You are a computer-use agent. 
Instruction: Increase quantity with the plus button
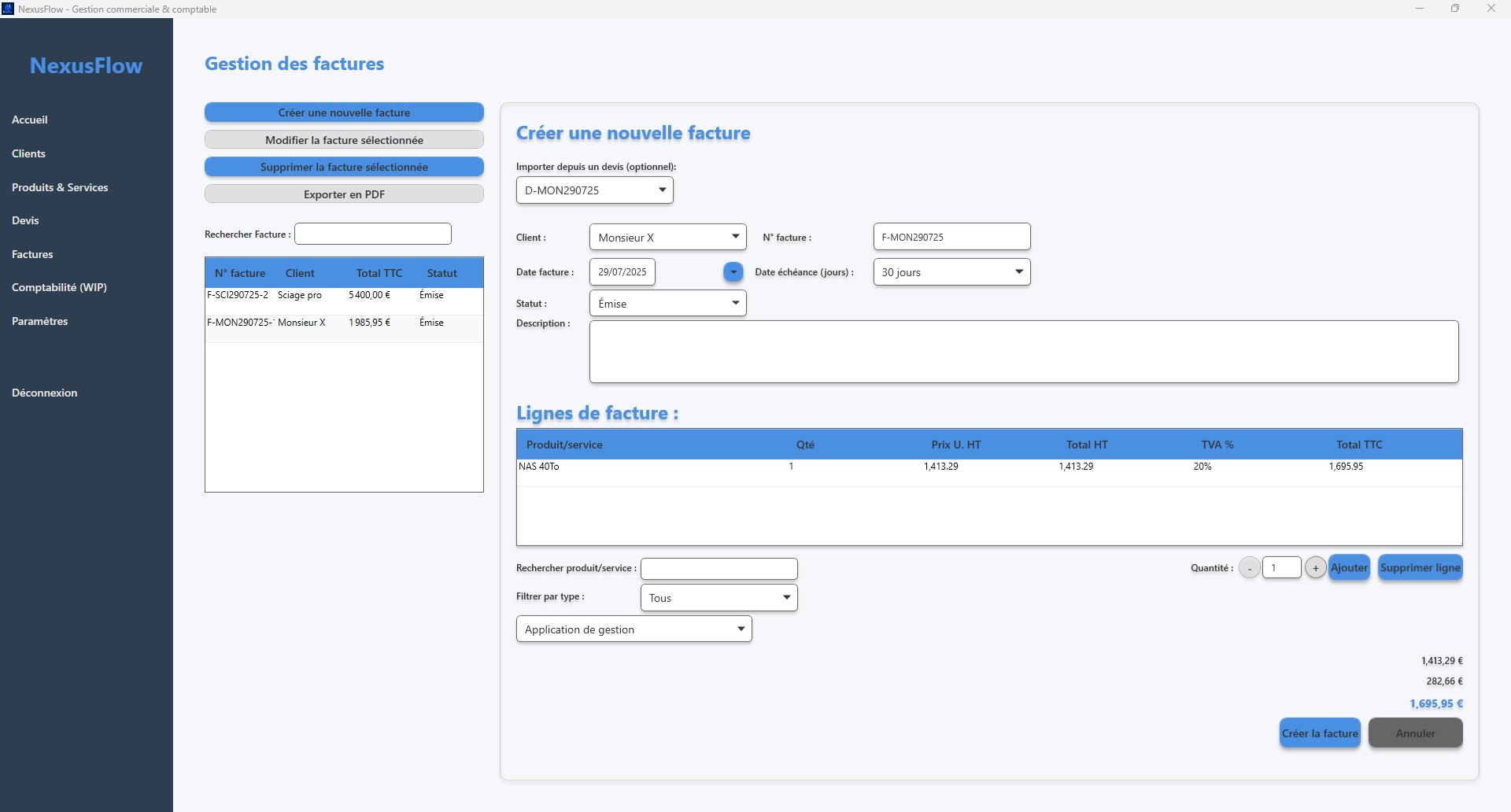tap(1315, 568)
